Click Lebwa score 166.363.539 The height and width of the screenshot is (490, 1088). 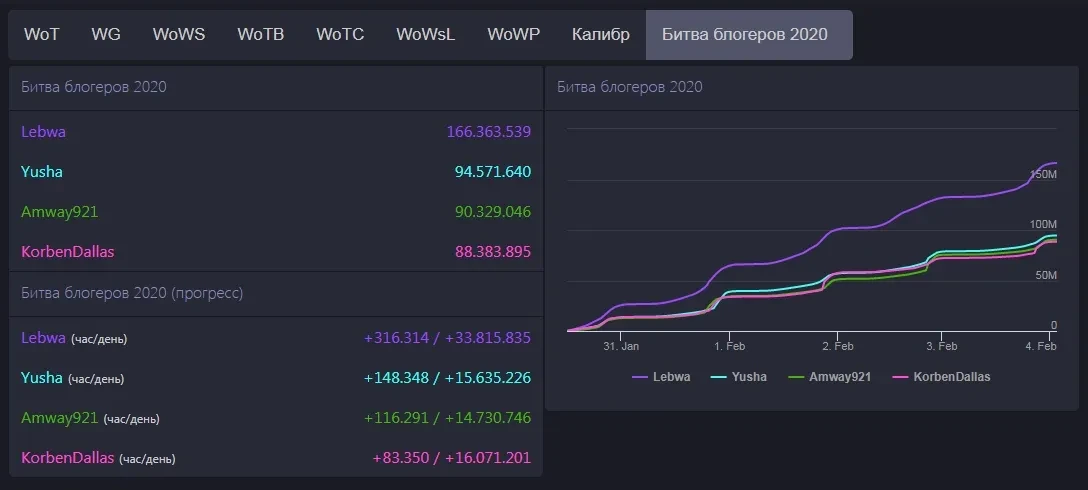tap(488, 131)
